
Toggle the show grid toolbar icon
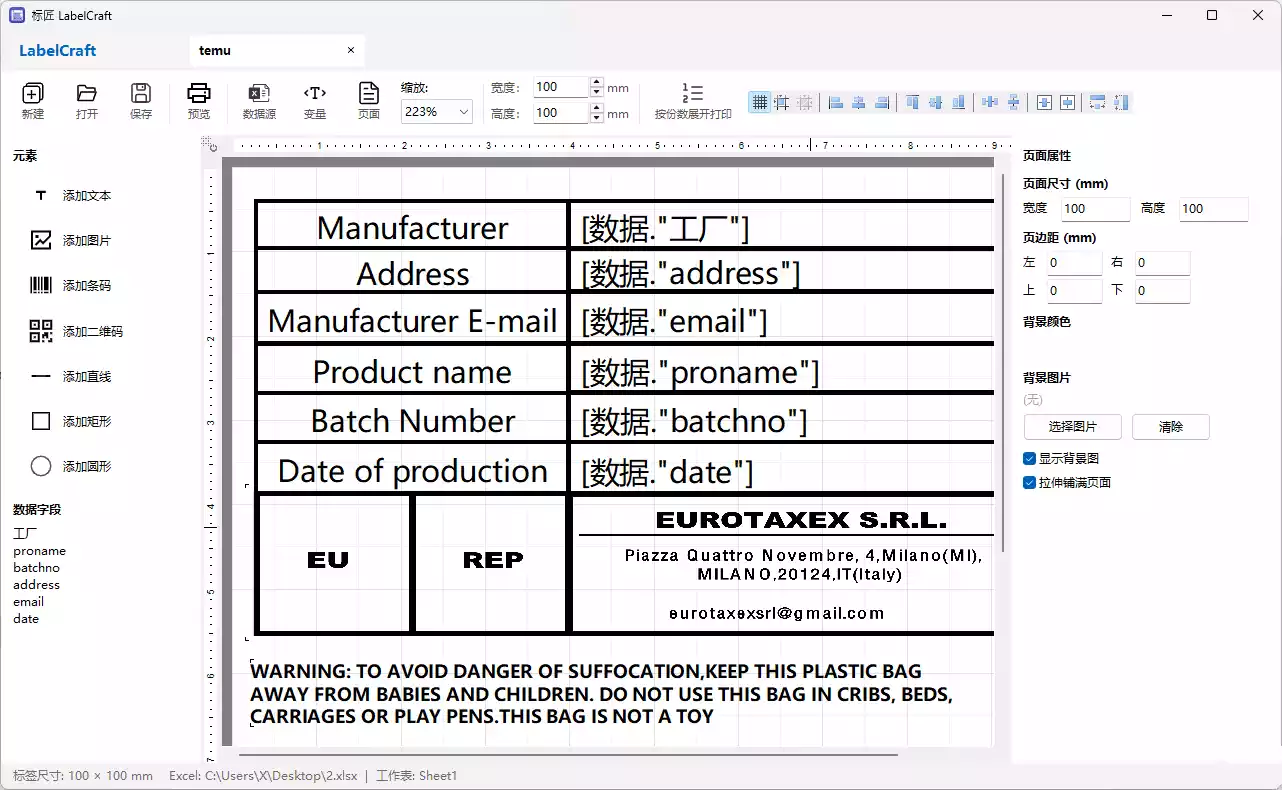760,102
